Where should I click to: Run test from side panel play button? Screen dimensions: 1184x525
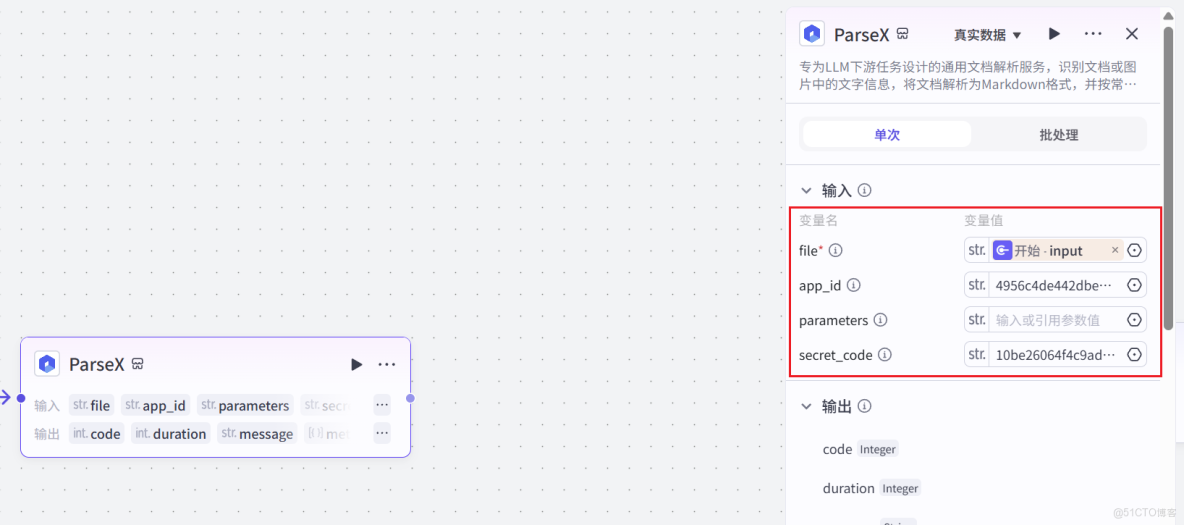(1055, 33)
